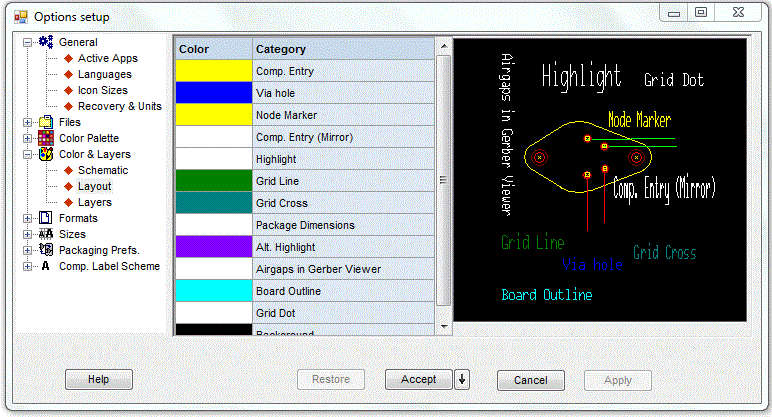Click the Category column header
Viewport: 772px width, 417px height.
pos(344,49)
